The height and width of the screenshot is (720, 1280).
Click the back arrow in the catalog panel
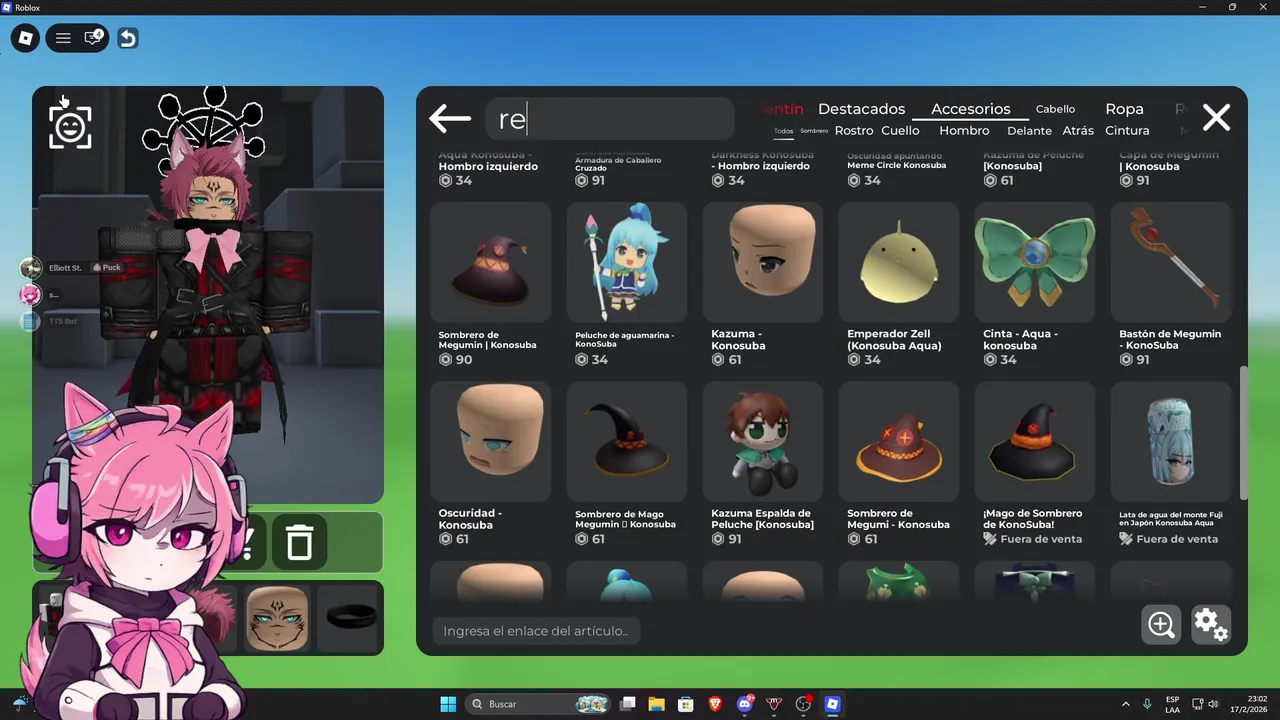450,119
